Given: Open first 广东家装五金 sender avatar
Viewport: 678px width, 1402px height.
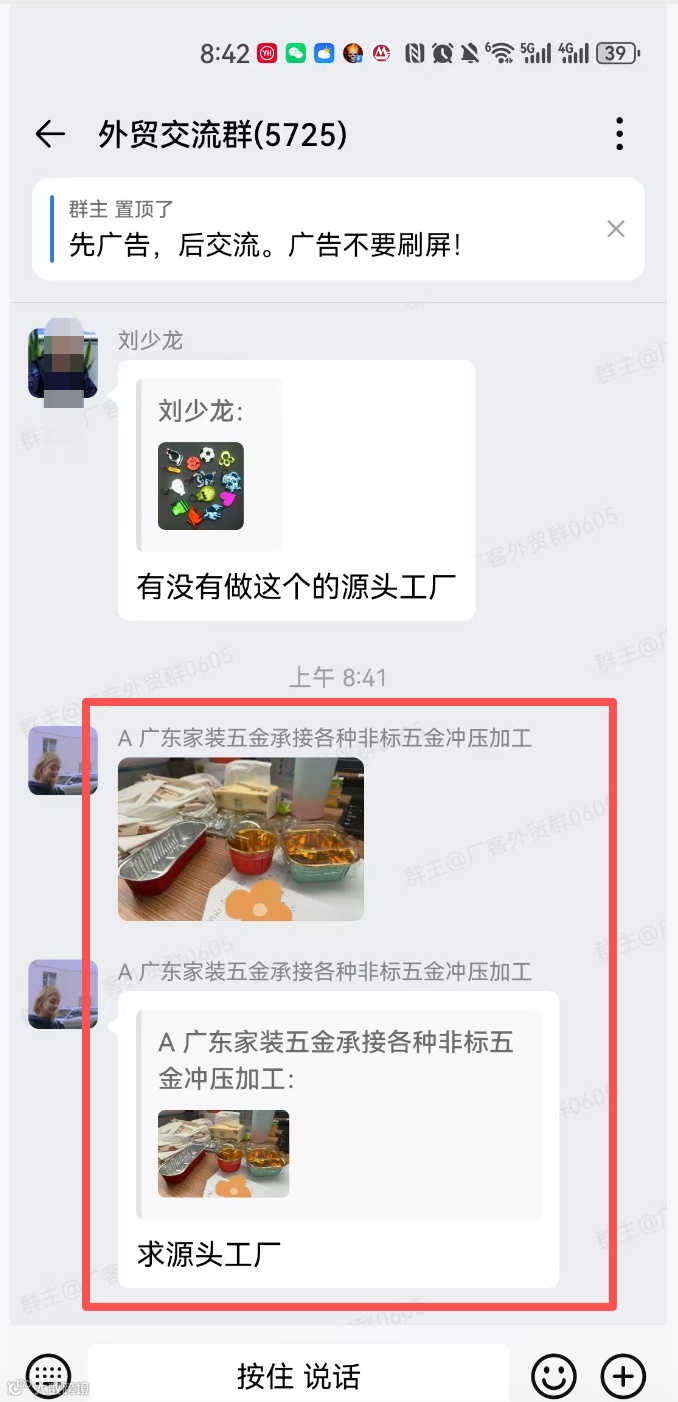Looking at the screenshot, I should coord(63,761).
